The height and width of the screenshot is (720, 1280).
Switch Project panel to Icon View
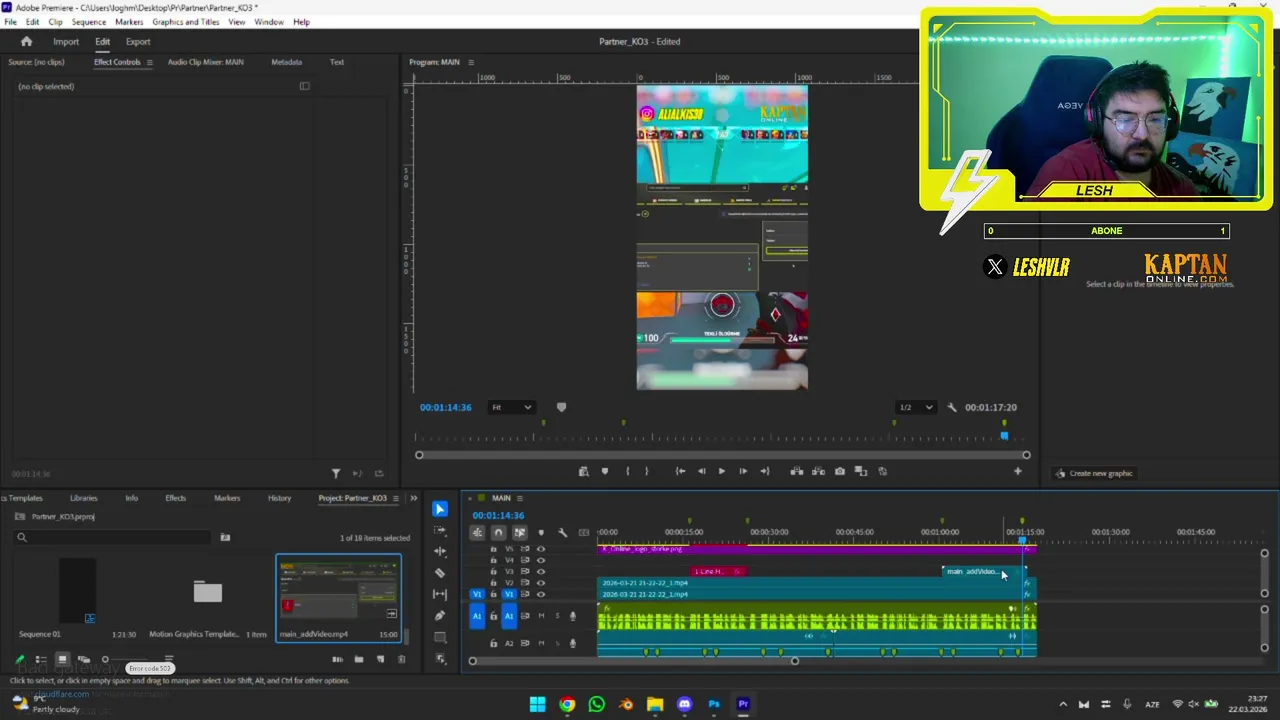pos(62,660)
